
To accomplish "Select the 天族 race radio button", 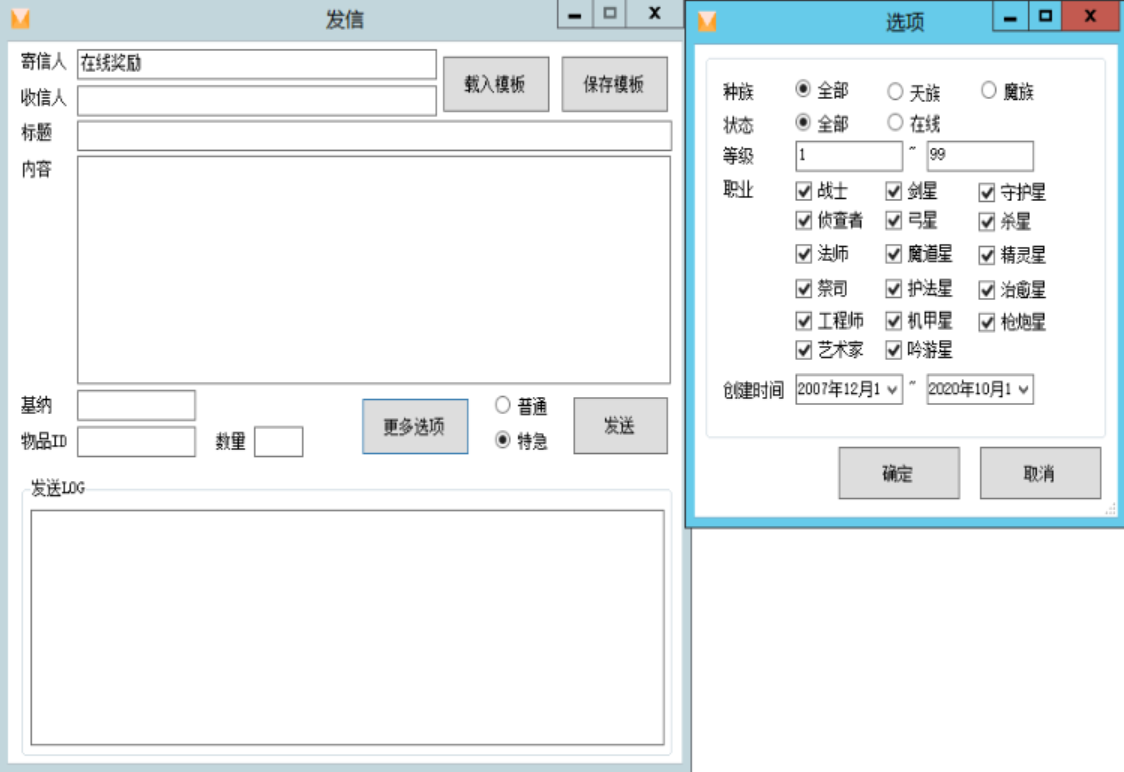I will point(895,92).
